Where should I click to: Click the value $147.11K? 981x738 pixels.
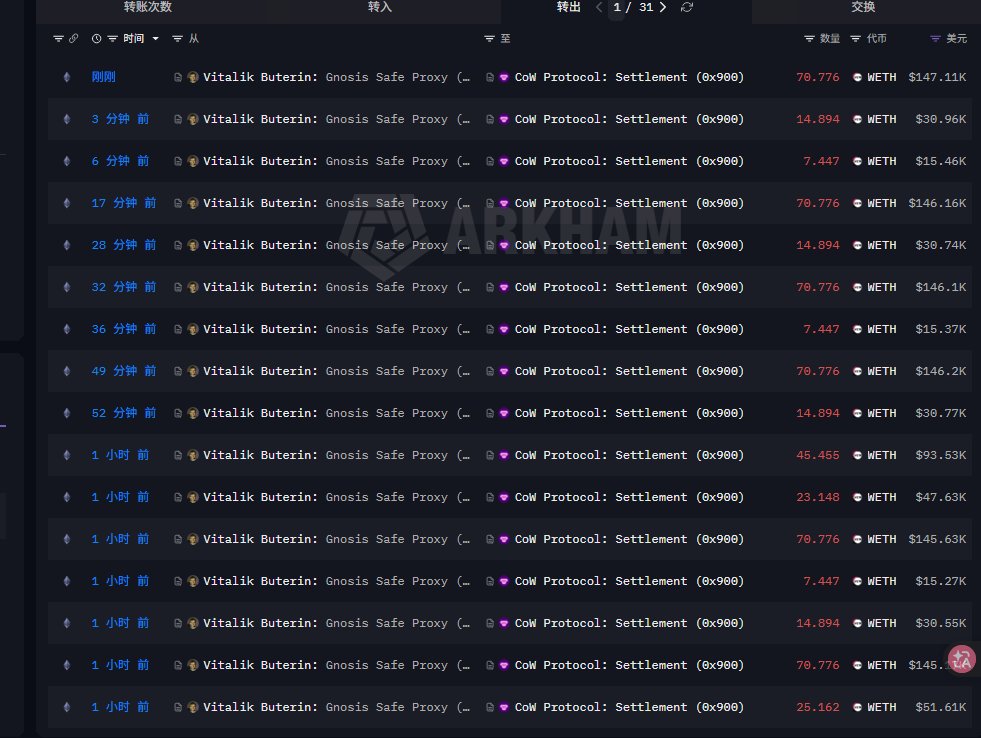(937, 77)
